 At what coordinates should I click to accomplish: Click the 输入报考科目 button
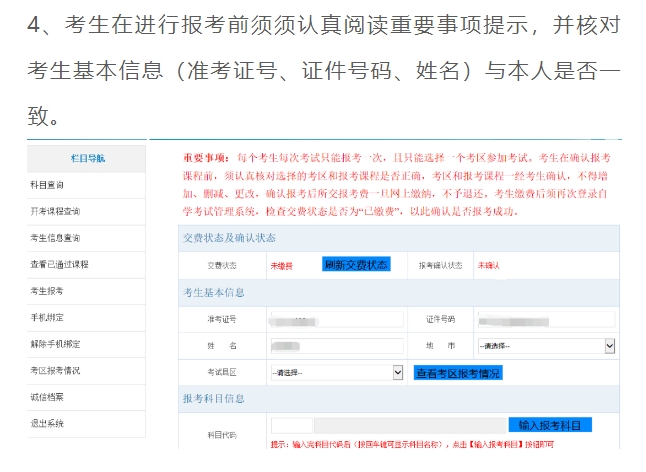click(x=549, y=424)
